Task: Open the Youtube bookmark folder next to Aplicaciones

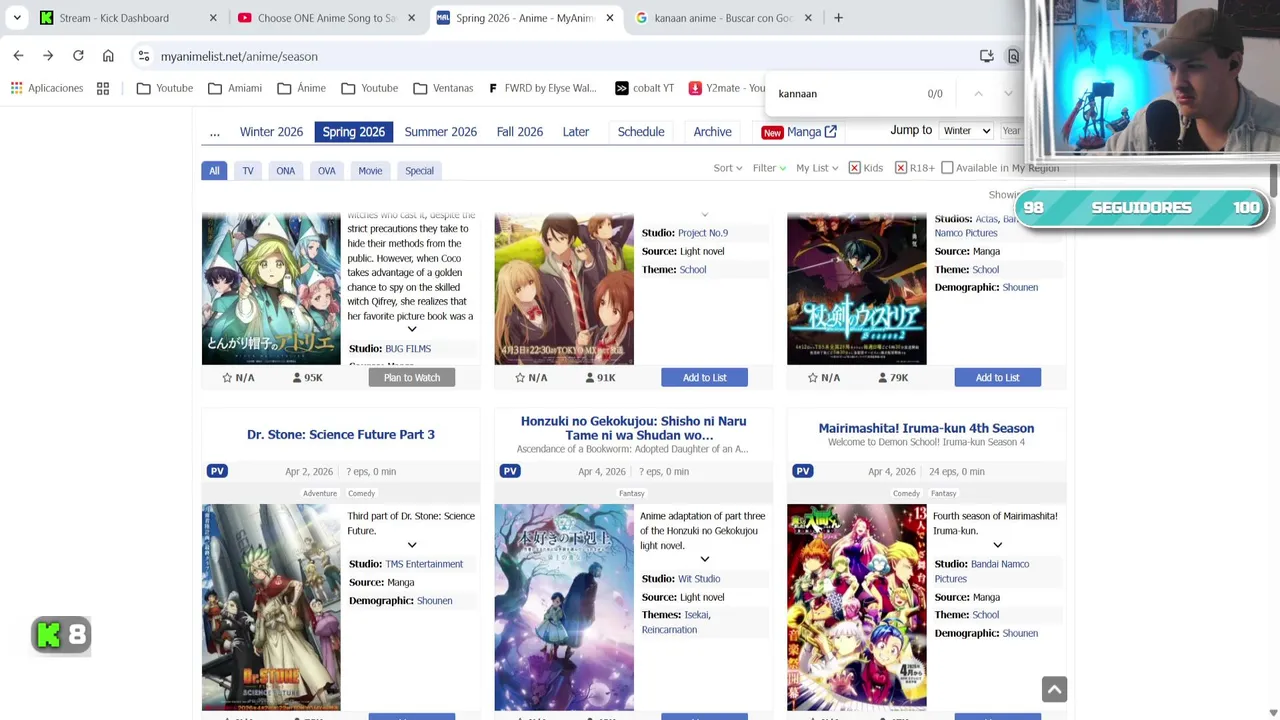Action: coord(165,88)
